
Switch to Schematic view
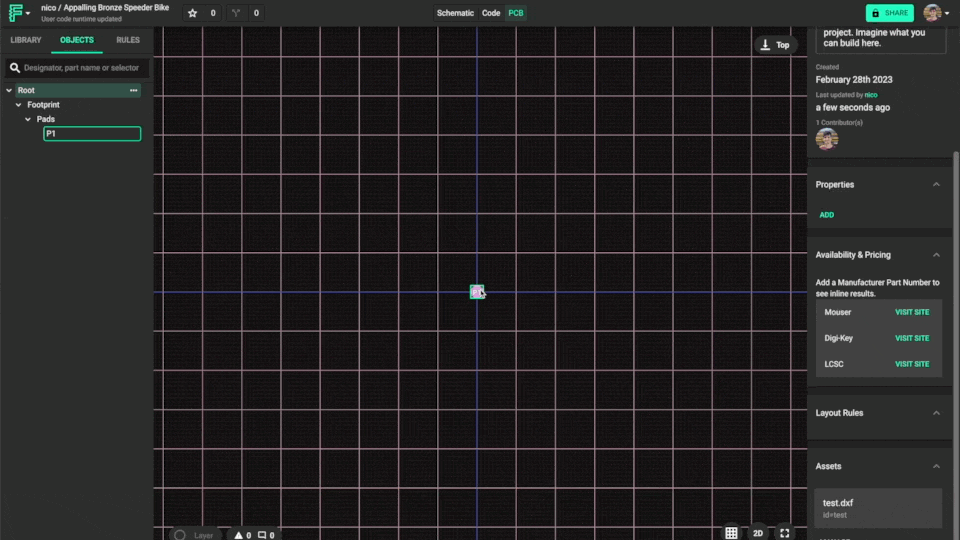click(x=455, y=13)
